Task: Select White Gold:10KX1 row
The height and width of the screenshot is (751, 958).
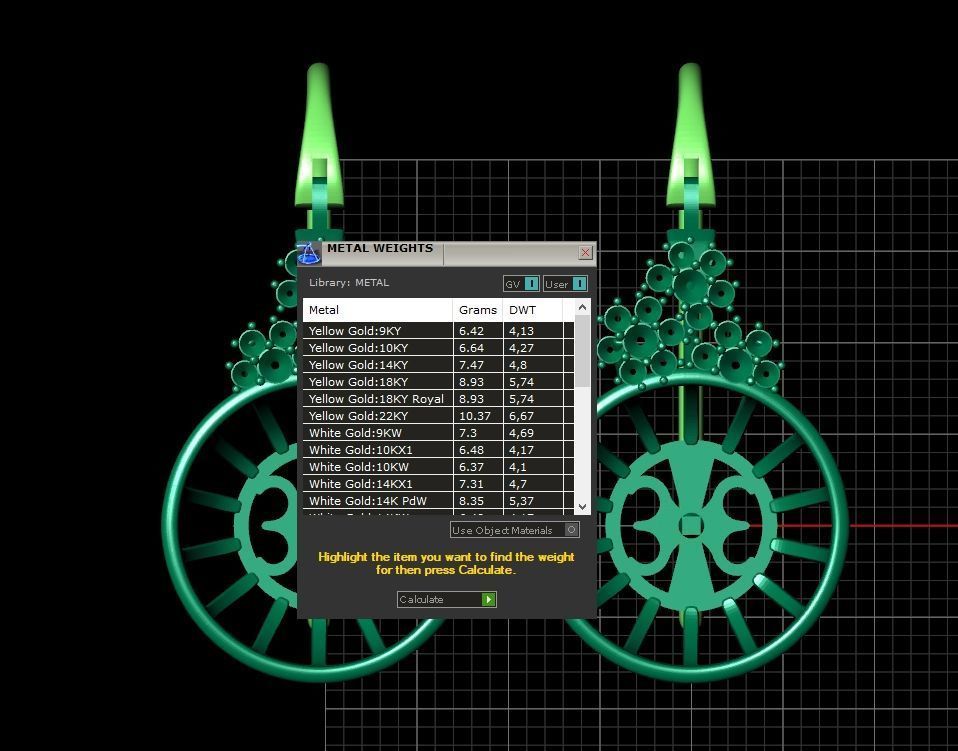Action: pyautogui.click(x=439, y=450)
